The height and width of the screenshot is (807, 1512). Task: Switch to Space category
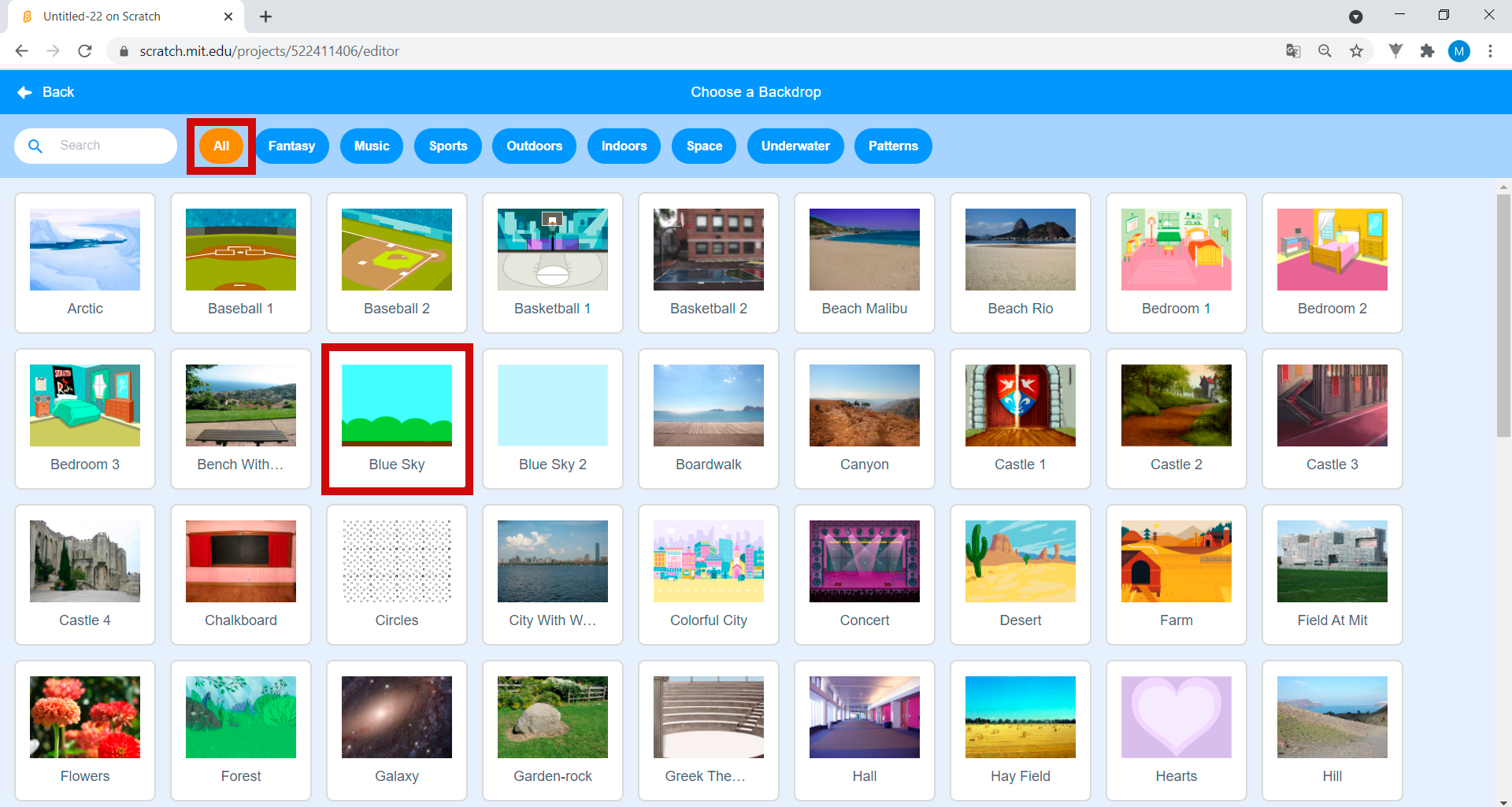point(704,146)
